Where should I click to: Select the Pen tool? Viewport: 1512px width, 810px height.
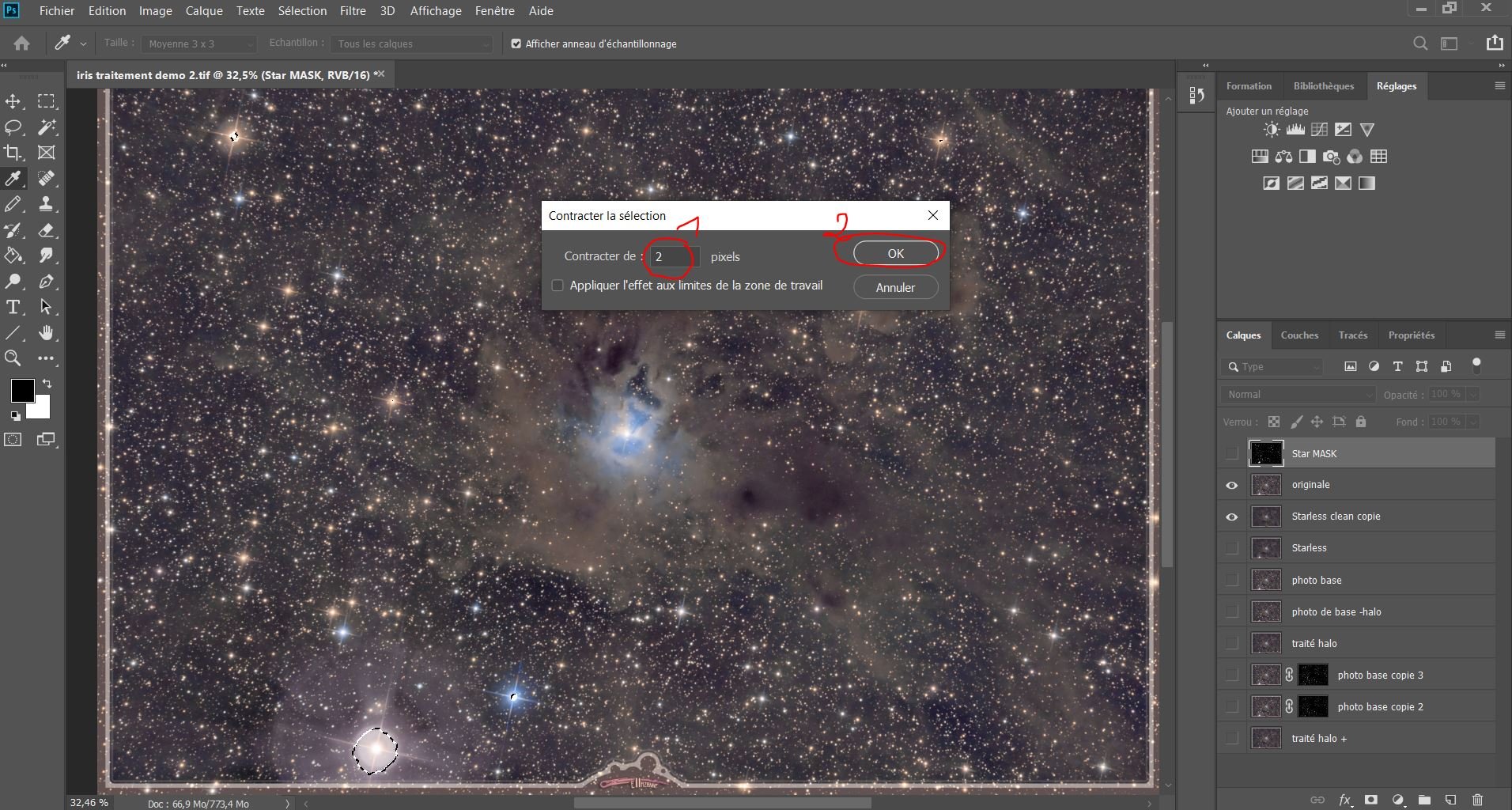pos(47,281)
